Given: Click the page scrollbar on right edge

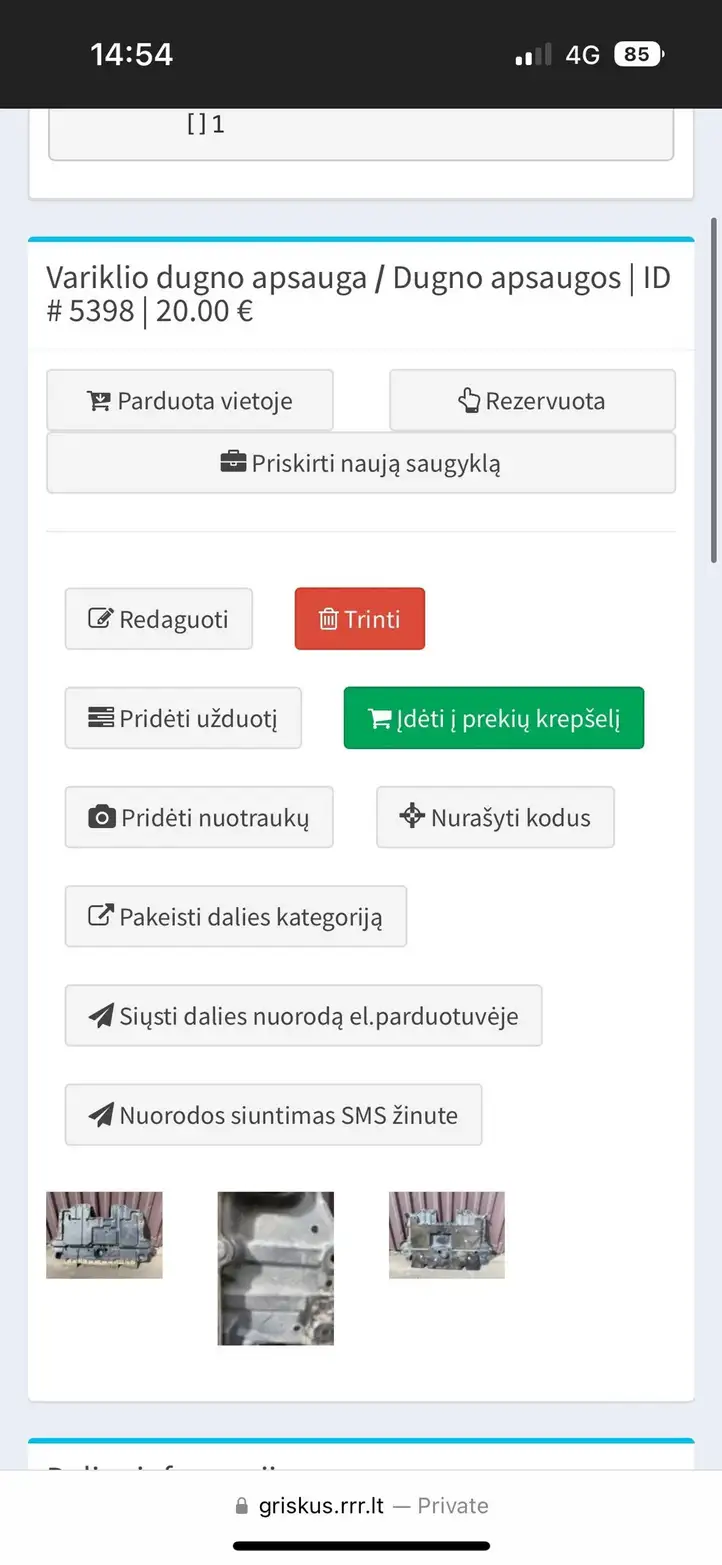Looking at the screenshot, I should [x=714, y=390].
